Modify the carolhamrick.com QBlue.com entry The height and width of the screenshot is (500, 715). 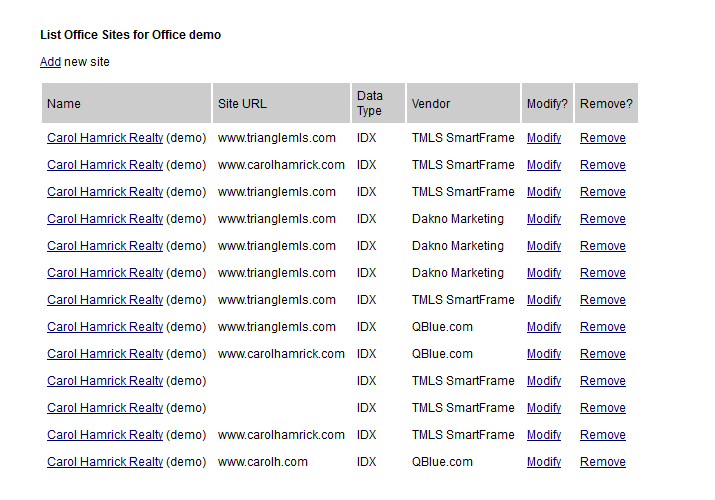point(543,354)
